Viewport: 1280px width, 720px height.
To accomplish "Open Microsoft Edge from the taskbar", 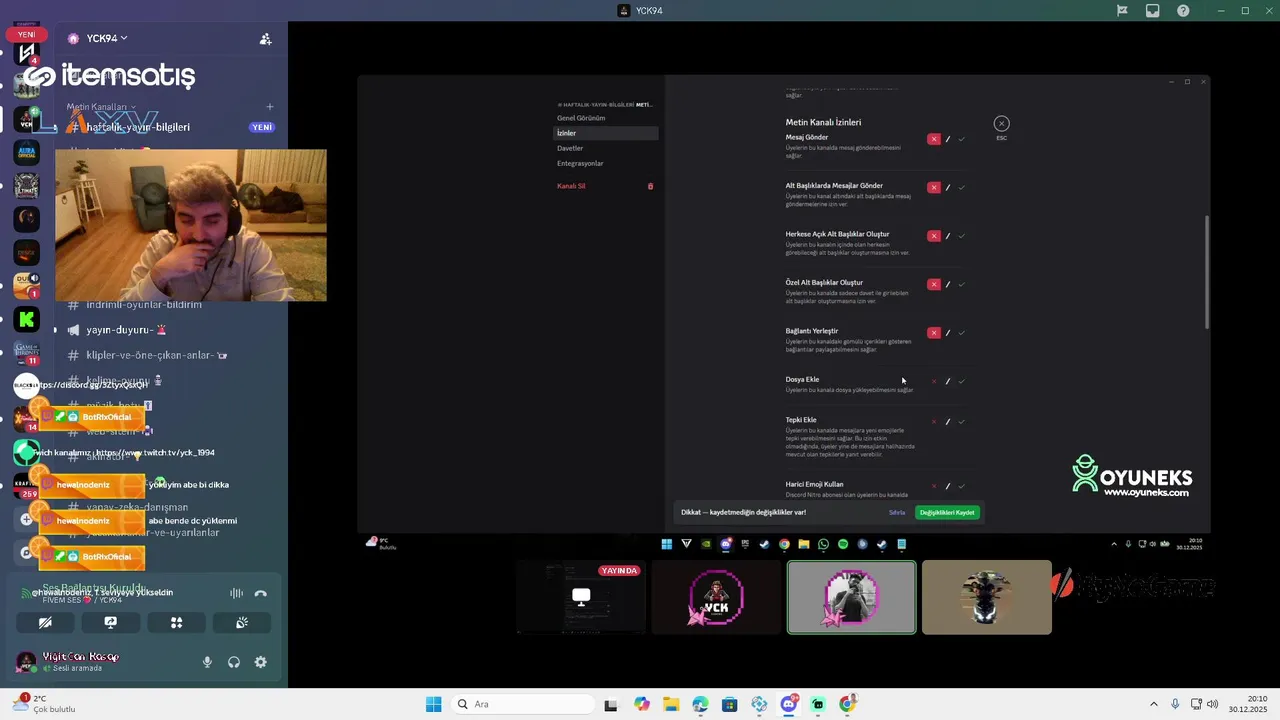I will point(700,704).
